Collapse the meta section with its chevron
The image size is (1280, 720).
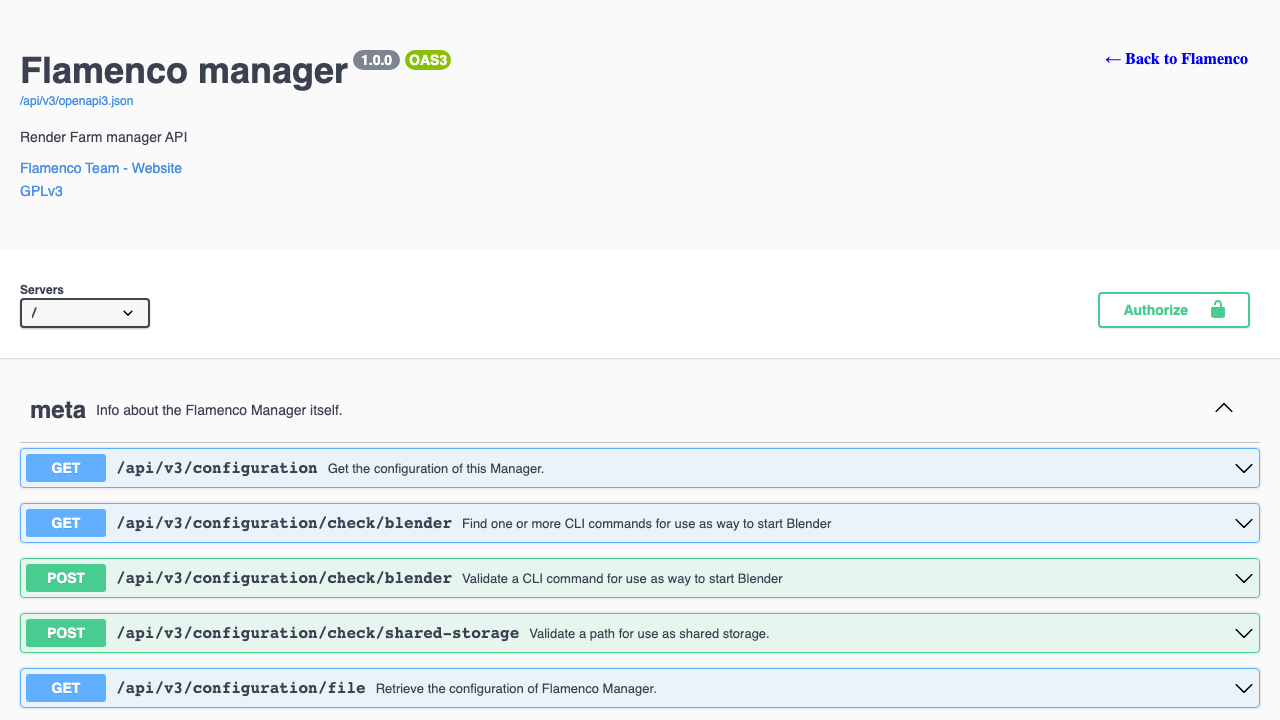click(x=1223, y=408)
